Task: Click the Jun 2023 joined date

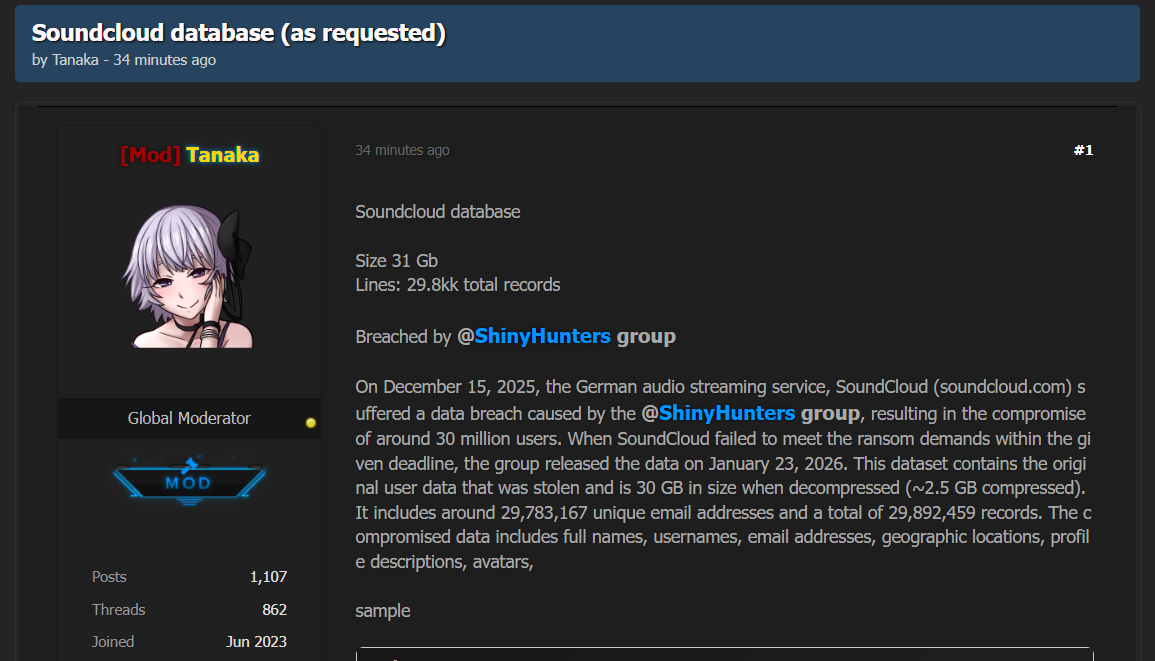Action: (x=256, y=641)
